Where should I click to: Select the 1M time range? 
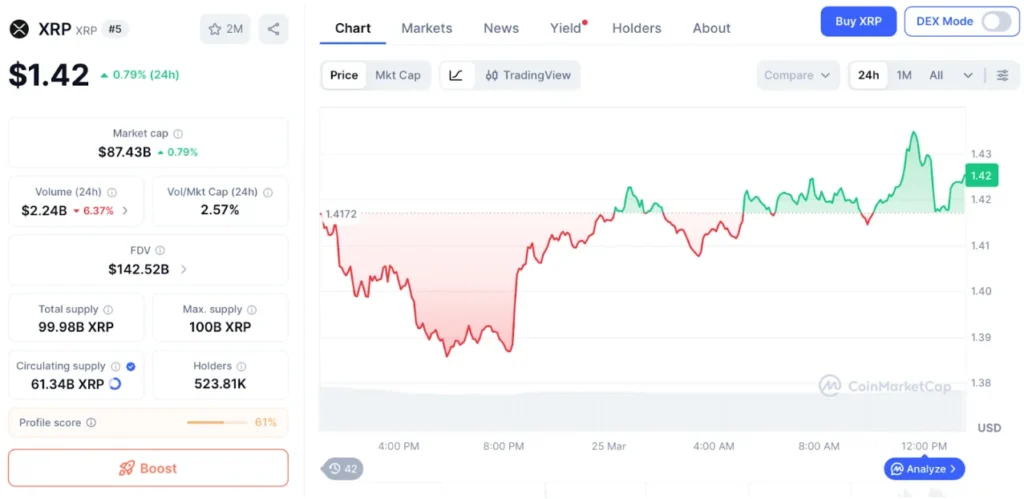pyautogui.click(x=904, y=75)
